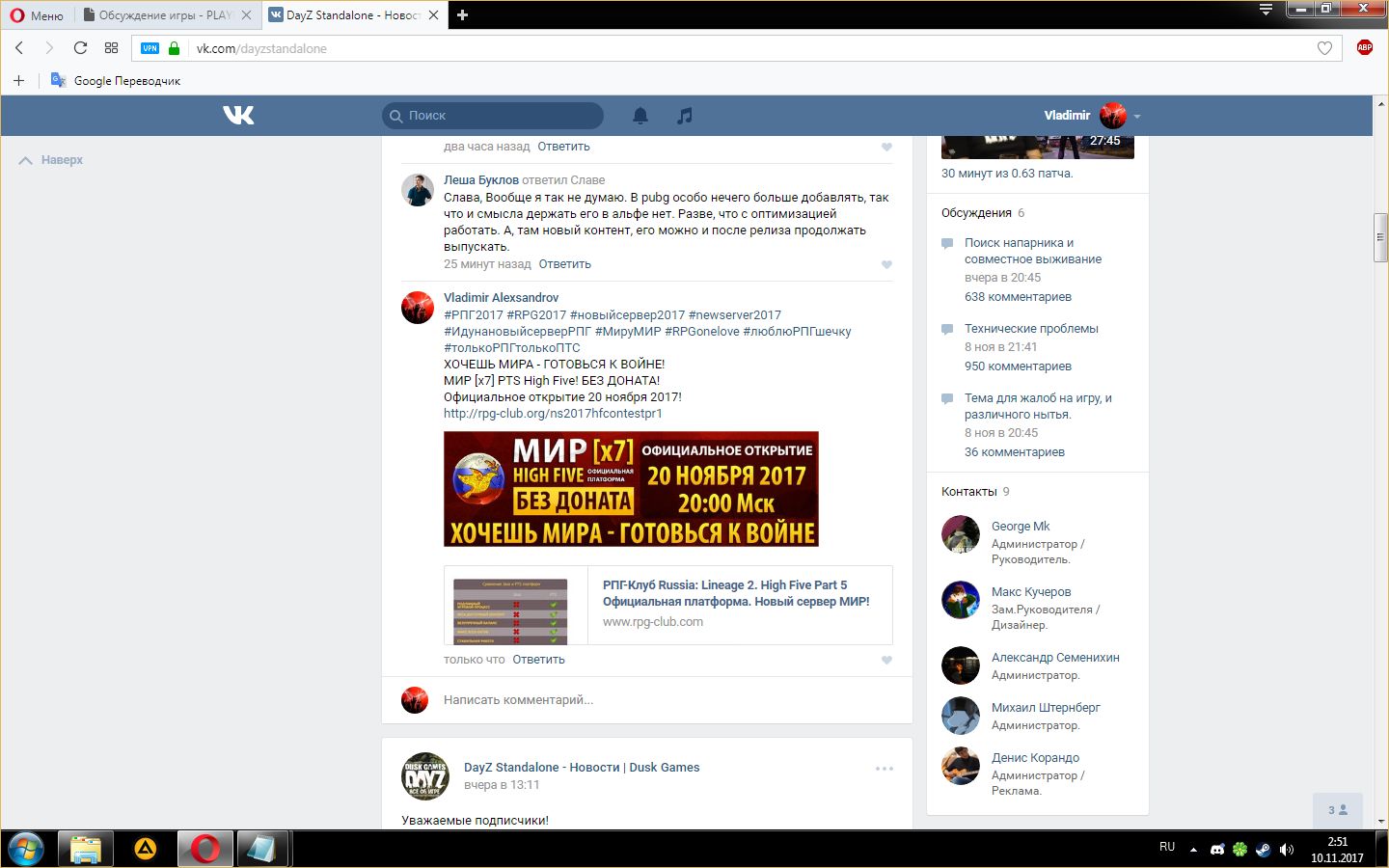
Task: Open the VK music player icon
Action: click(x=684, y=116)
